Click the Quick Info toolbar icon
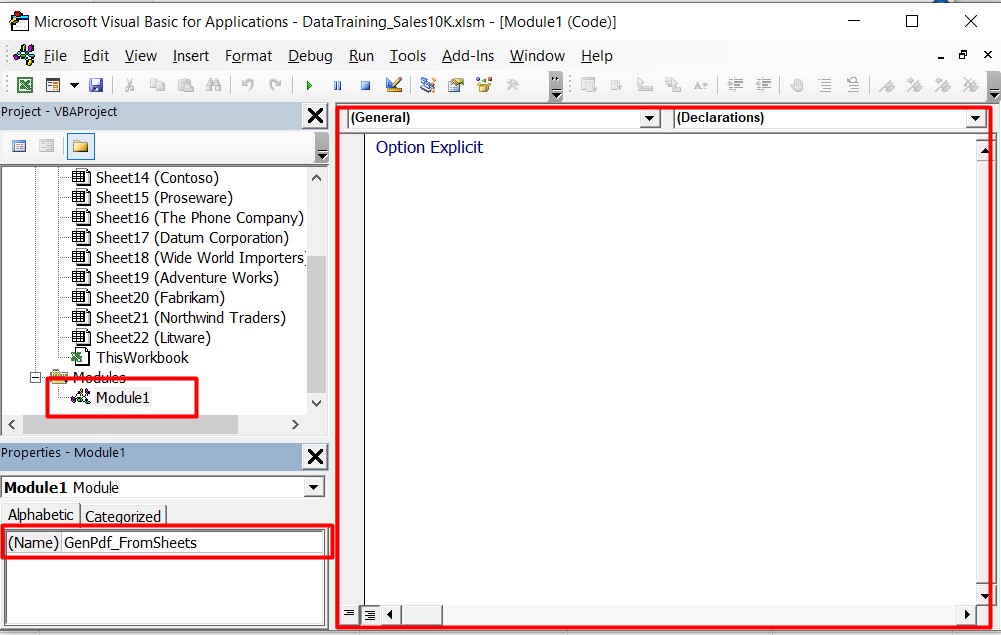Viewport: 1001px width, 635px height. (x=645, y=85)
